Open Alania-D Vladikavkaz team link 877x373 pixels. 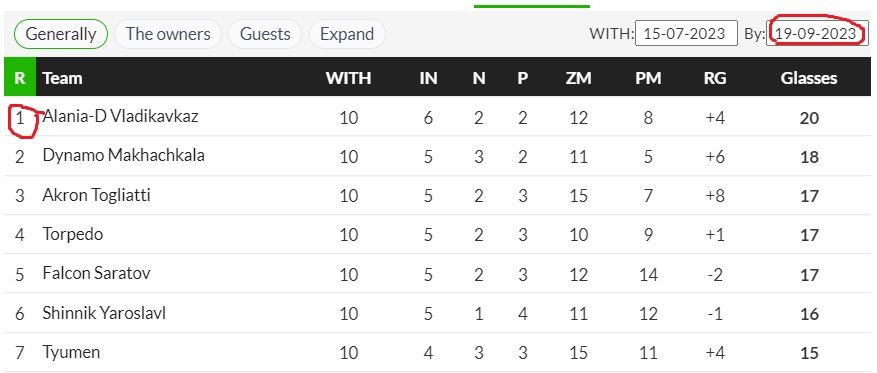(120, 116)
